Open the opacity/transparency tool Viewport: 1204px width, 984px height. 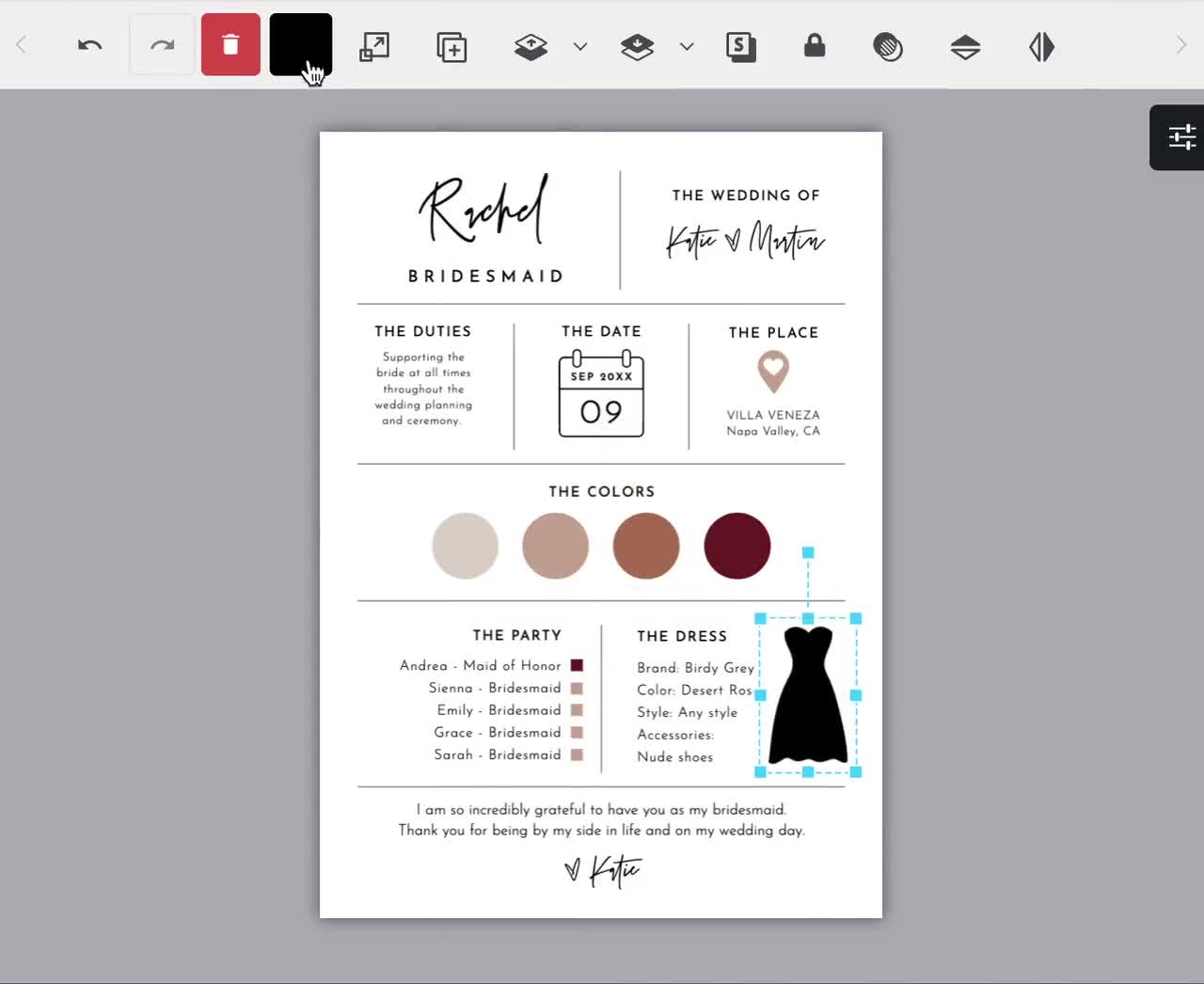[x=888, y=46]
